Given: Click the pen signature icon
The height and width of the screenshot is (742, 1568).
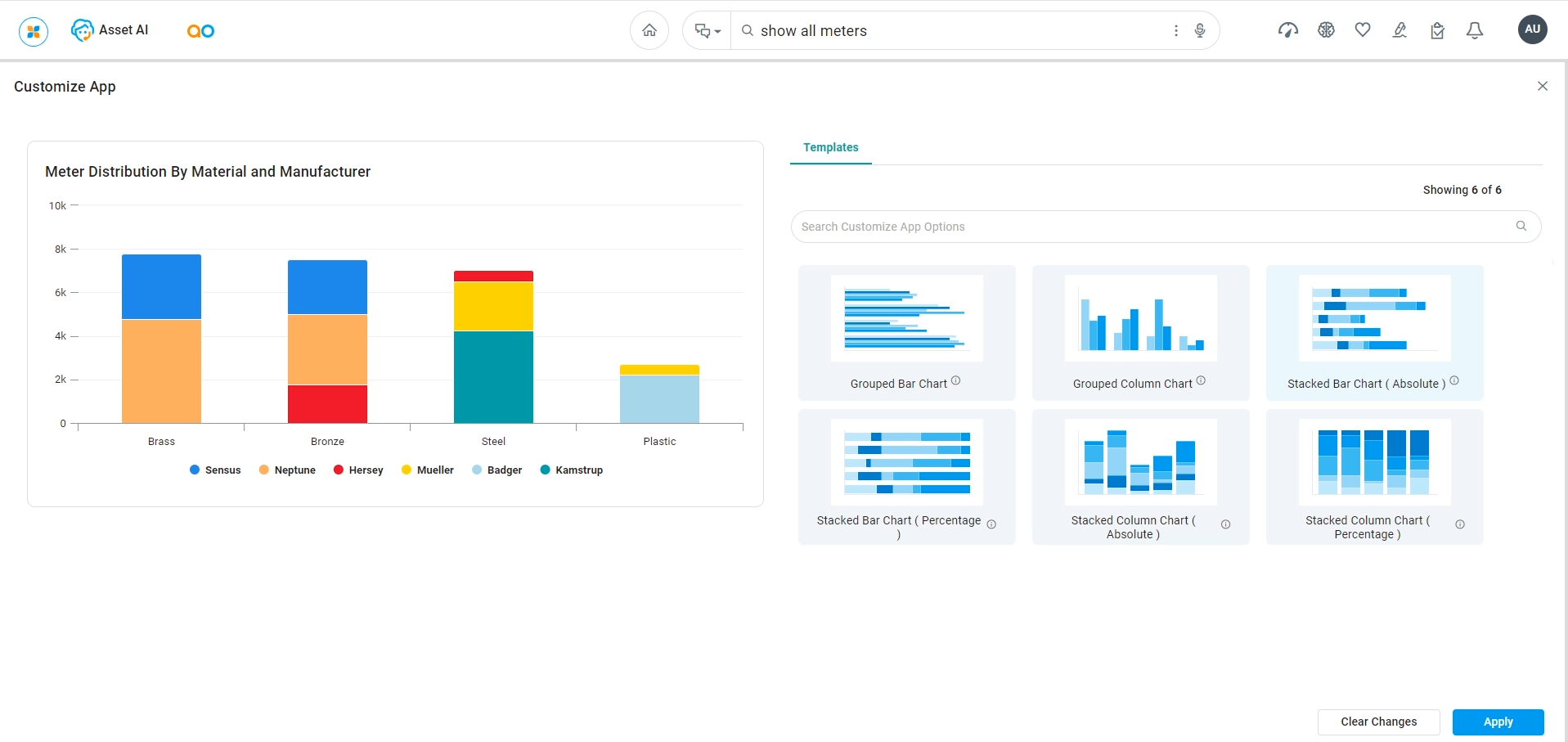Looking at the screenshot, I should coord(1400,30).
